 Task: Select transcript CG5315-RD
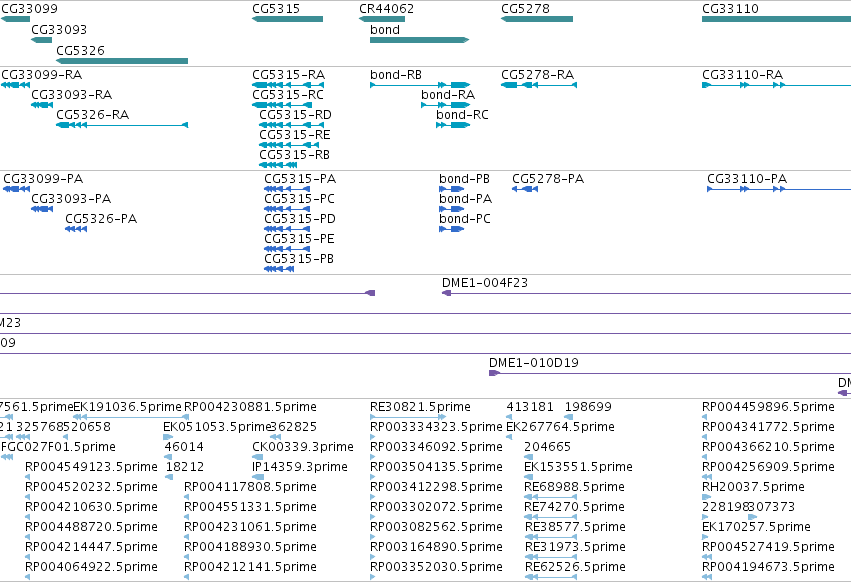291,125
